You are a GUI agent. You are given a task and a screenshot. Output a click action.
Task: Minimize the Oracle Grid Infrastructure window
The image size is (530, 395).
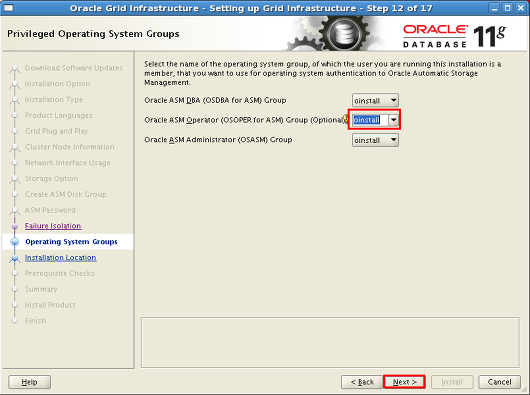(x=494, y=8)
